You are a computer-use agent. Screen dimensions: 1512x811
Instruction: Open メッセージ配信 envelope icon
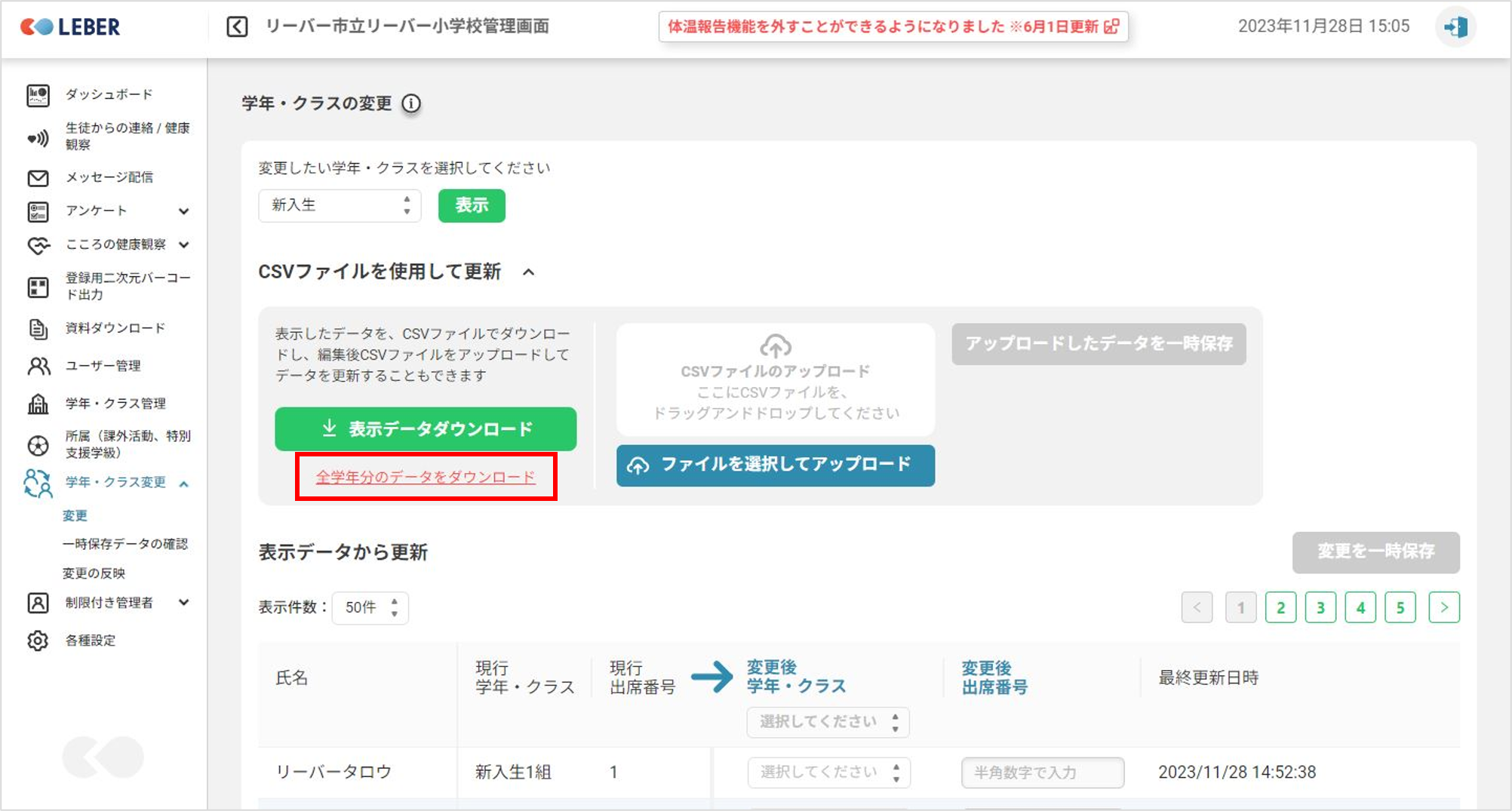tap(38, 178)
